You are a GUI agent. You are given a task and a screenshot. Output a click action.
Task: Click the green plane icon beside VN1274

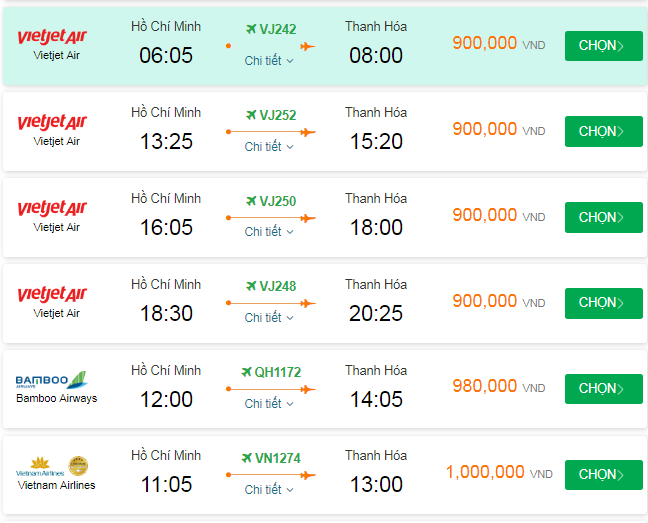click(x=245, y=458)
